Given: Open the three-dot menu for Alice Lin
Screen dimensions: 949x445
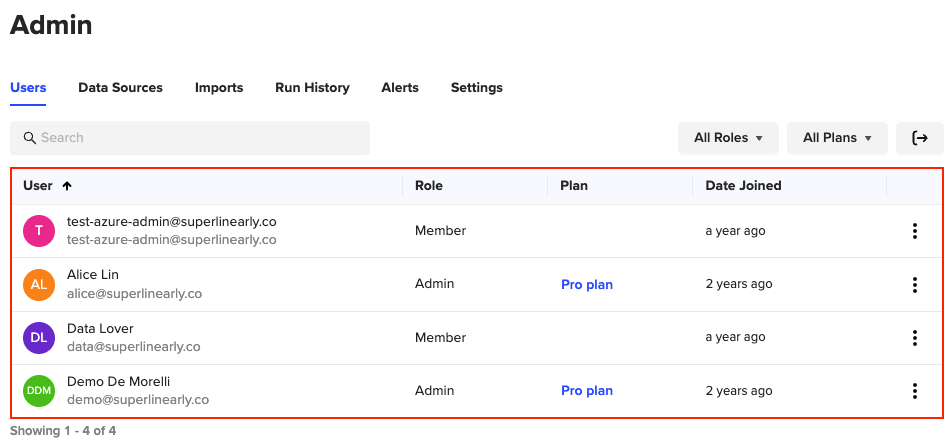Looking at the screenshot, I should (x=914, y=284).
